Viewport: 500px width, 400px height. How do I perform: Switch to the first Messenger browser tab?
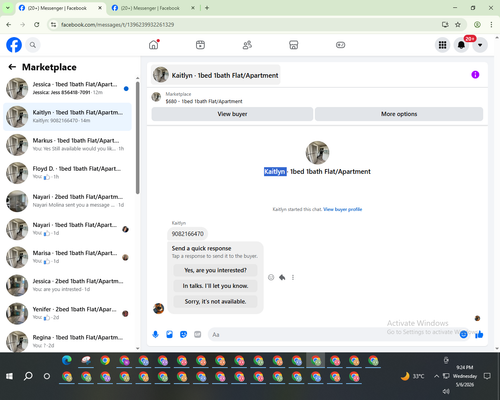60,8
